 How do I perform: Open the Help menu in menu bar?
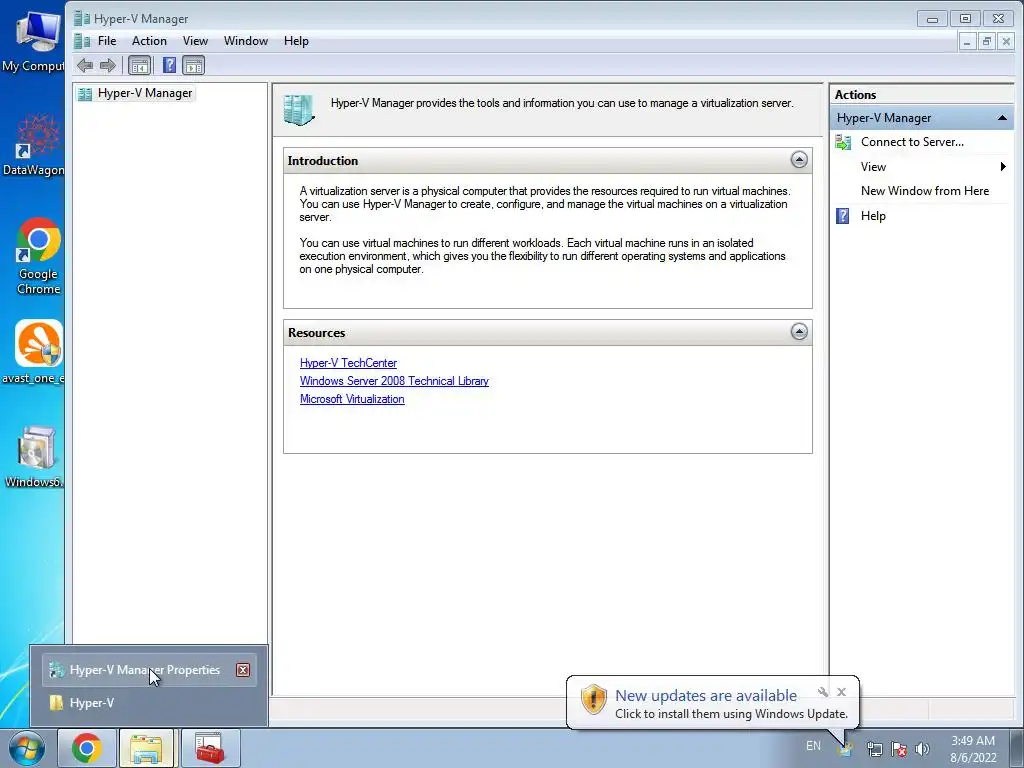click(x=296, y=41)
